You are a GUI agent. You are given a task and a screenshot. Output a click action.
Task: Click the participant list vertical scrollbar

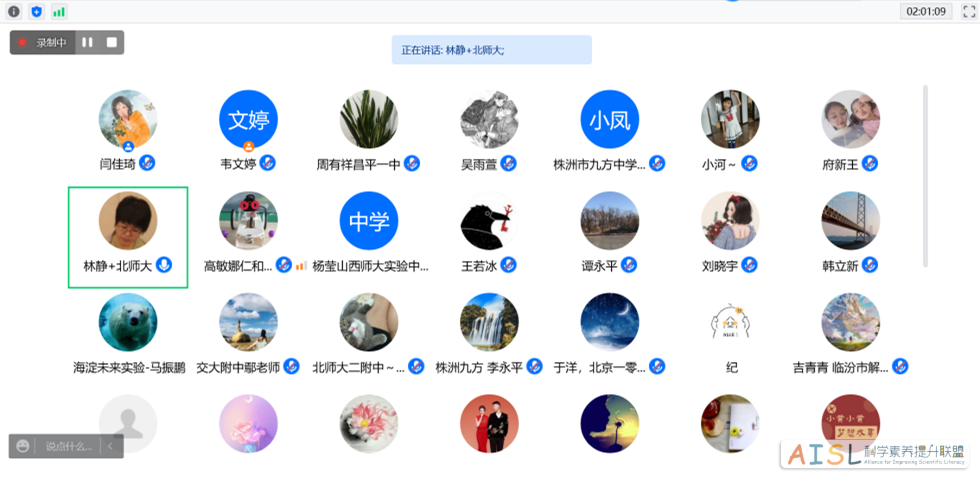tap(925, 175)
